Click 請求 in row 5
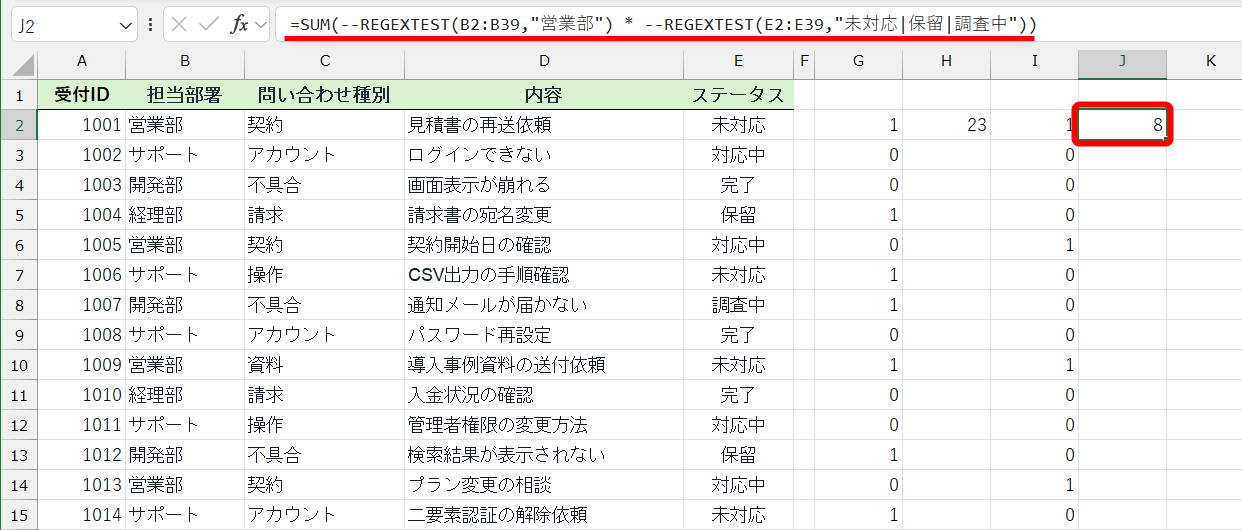 pyautogui.click(x=324, y=215)
